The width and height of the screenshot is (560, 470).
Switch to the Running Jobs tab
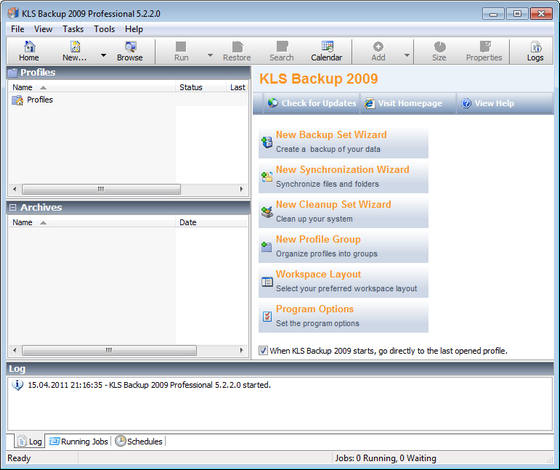(x=79, y=441)
